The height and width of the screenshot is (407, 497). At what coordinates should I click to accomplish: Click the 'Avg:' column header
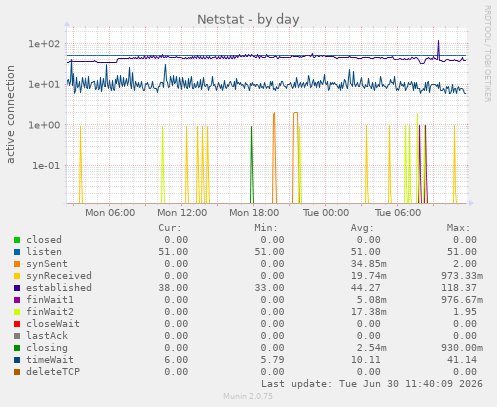pyautogui.click(x=362, y=228)
